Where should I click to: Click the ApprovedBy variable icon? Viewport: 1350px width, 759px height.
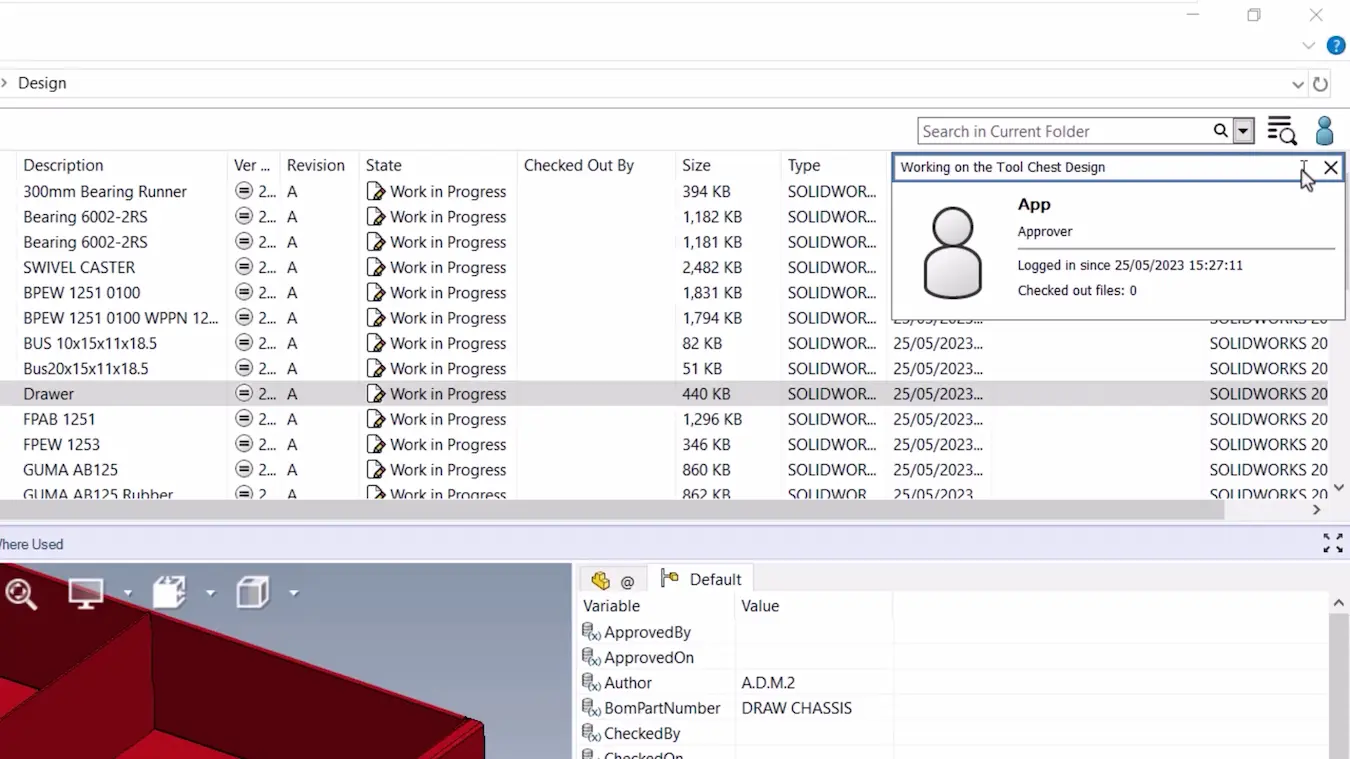tap(590, 631)
